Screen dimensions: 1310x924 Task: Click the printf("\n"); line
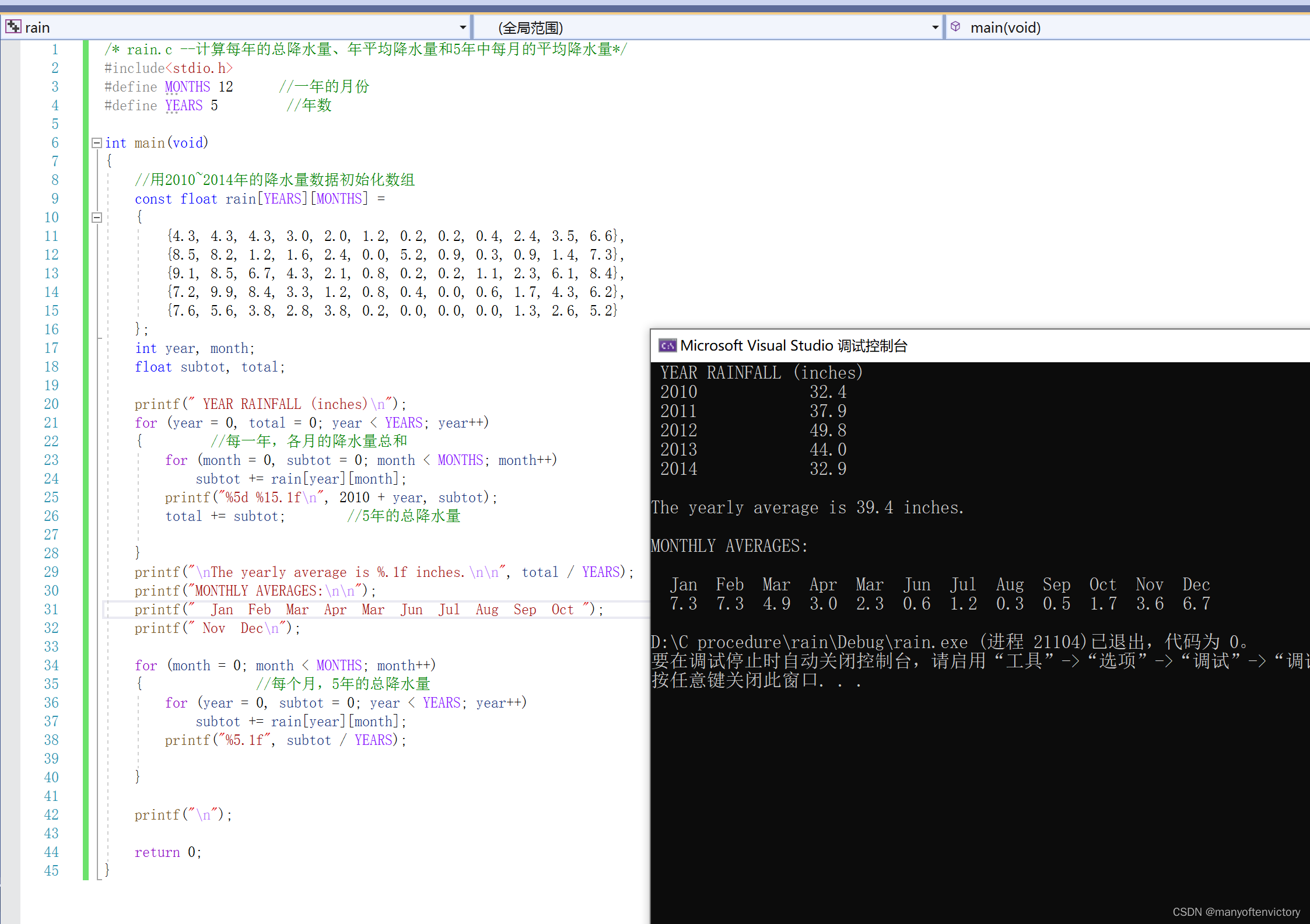(183, 815)
